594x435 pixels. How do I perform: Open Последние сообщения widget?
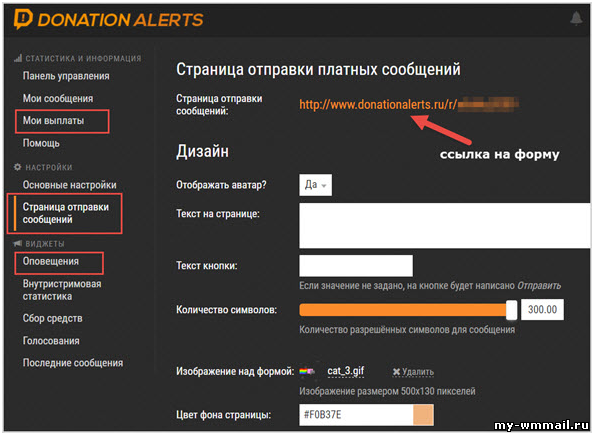[73, 363]
